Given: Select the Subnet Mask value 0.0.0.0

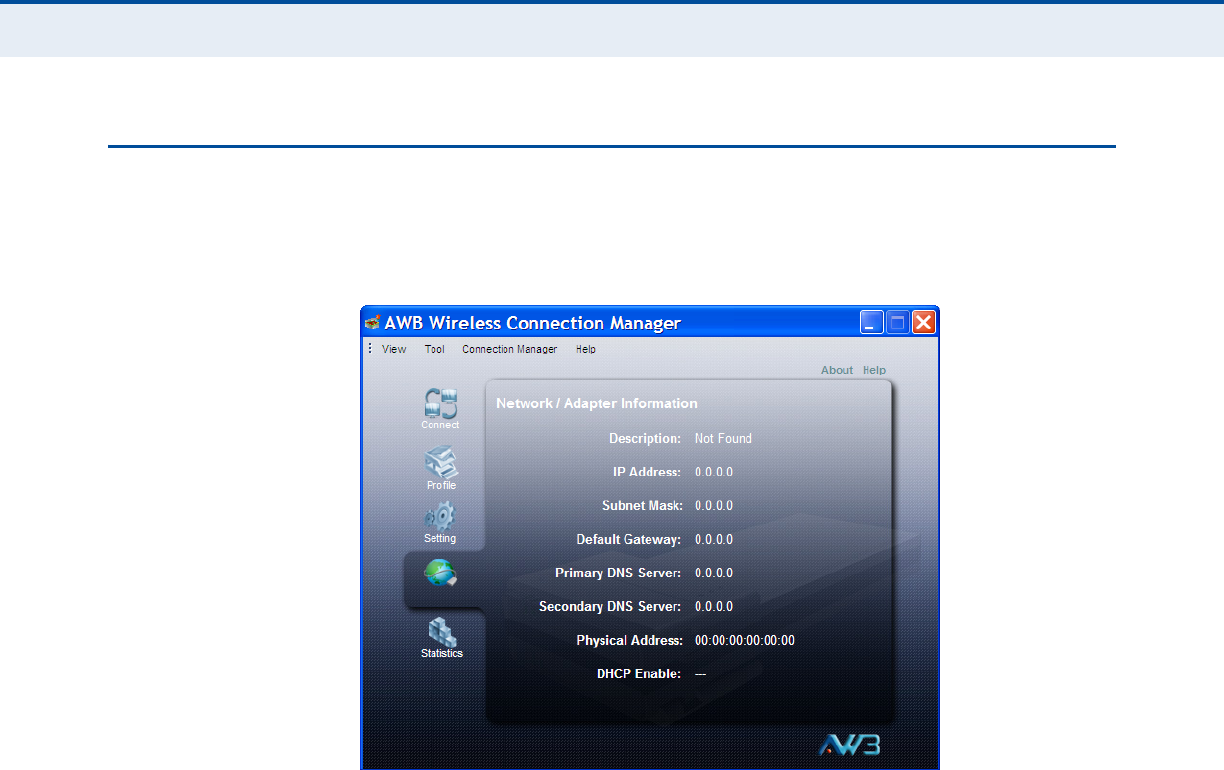Looking at the screenshot, I should (714, 506).
